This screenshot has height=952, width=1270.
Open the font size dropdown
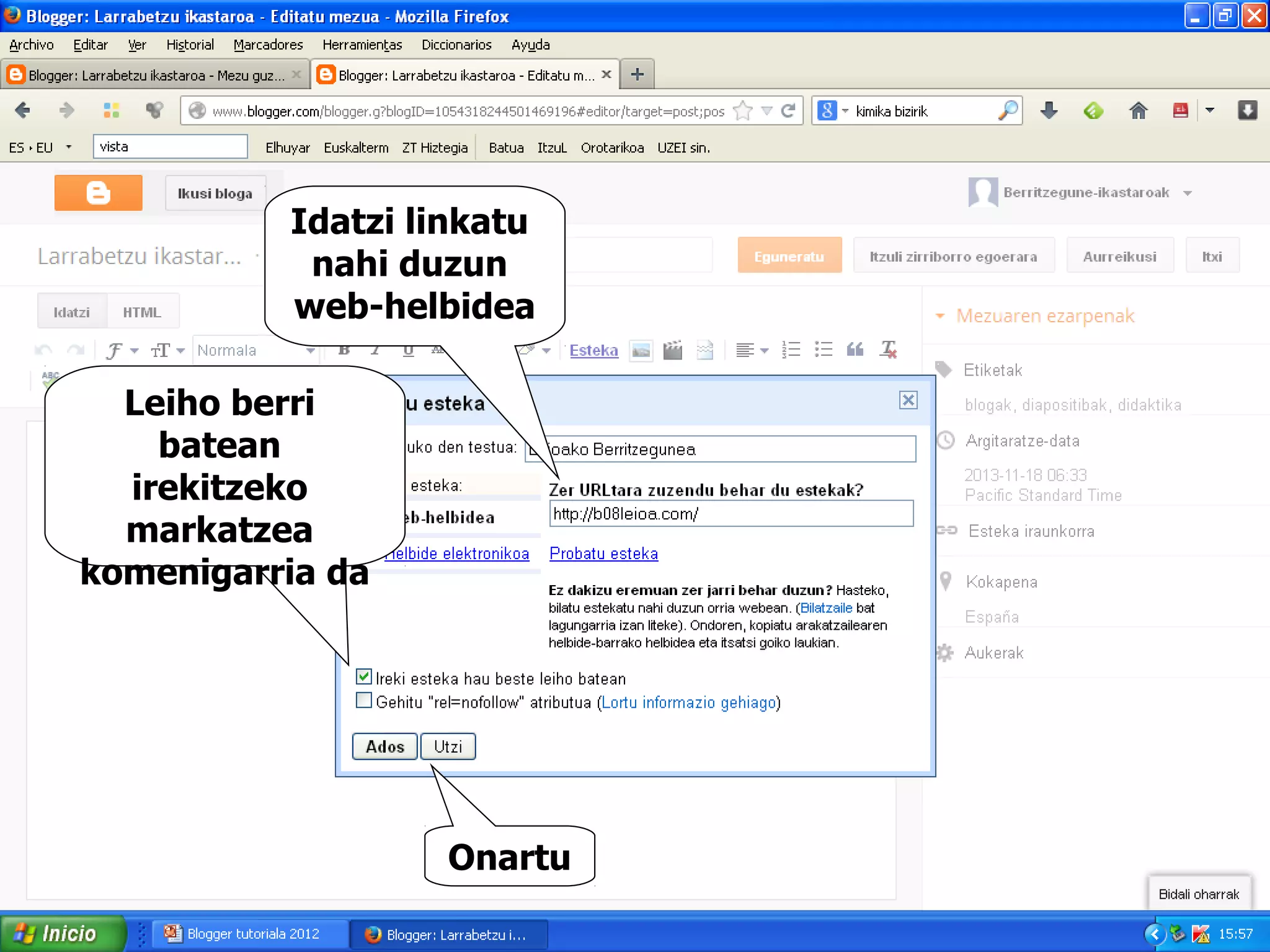coord(167,351)
